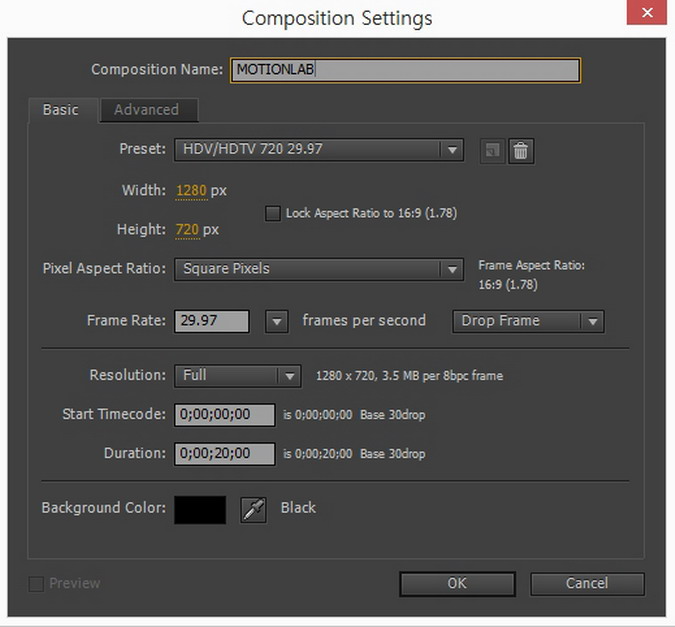Open the Resolution Full dropdown

237,376
